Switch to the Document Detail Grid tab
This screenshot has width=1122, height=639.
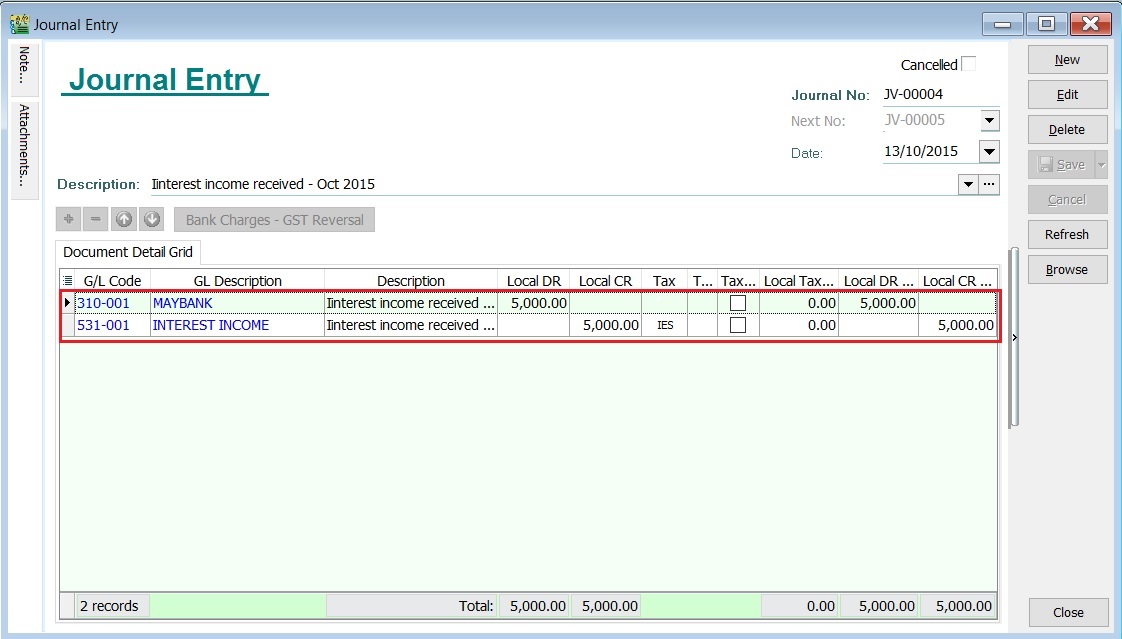[x=127, y=252]
